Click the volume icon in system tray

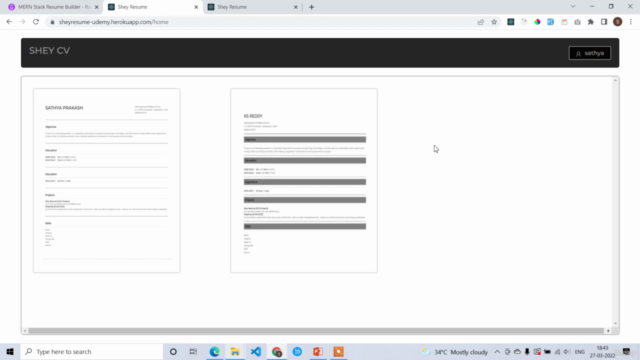[x=567, y=352]
